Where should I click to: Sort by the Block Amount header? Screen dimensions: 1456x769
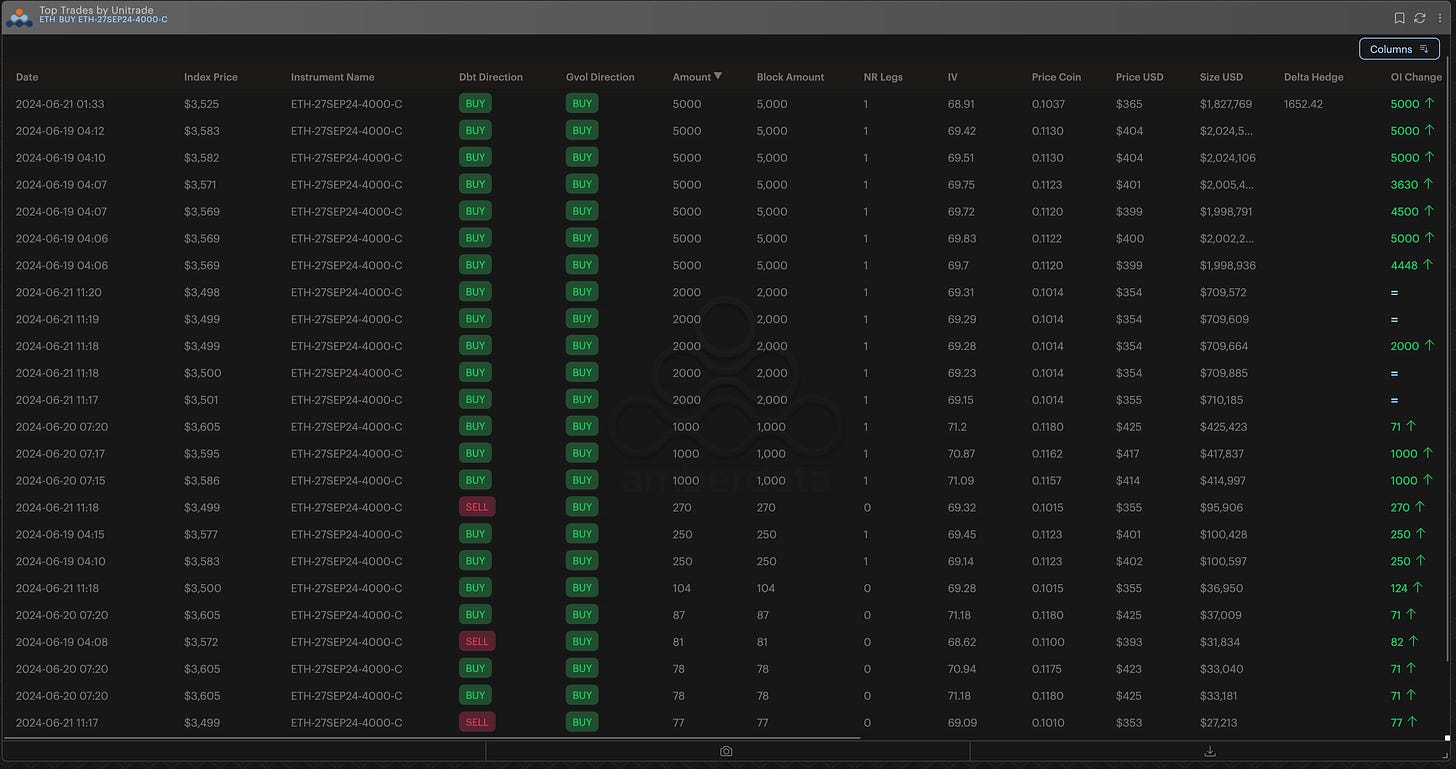(791, 77)
